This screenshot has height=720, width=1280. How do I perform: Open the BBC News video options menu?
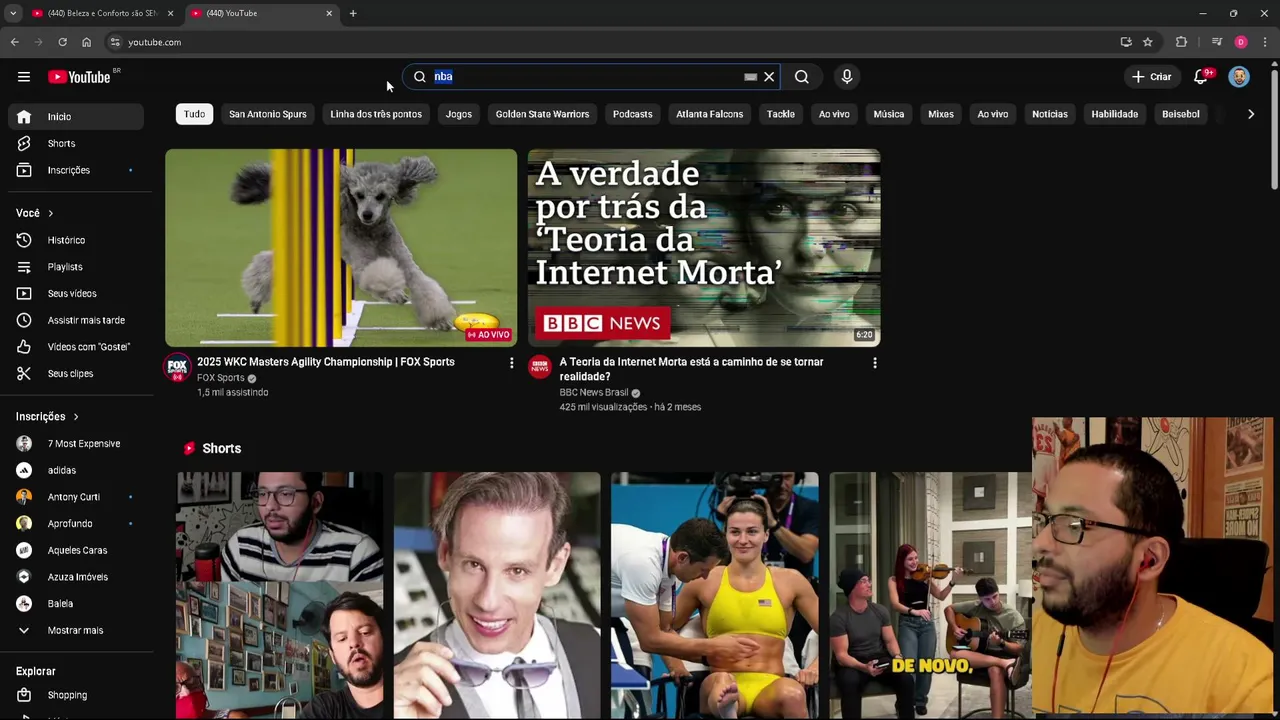coord(874,363)
